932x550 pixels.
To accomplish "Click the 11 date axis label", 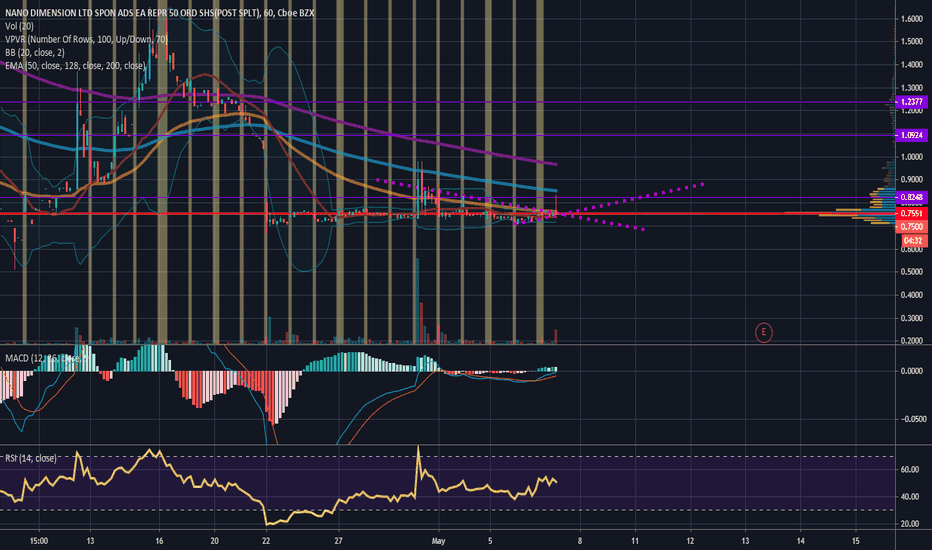I will coord(635,541).
